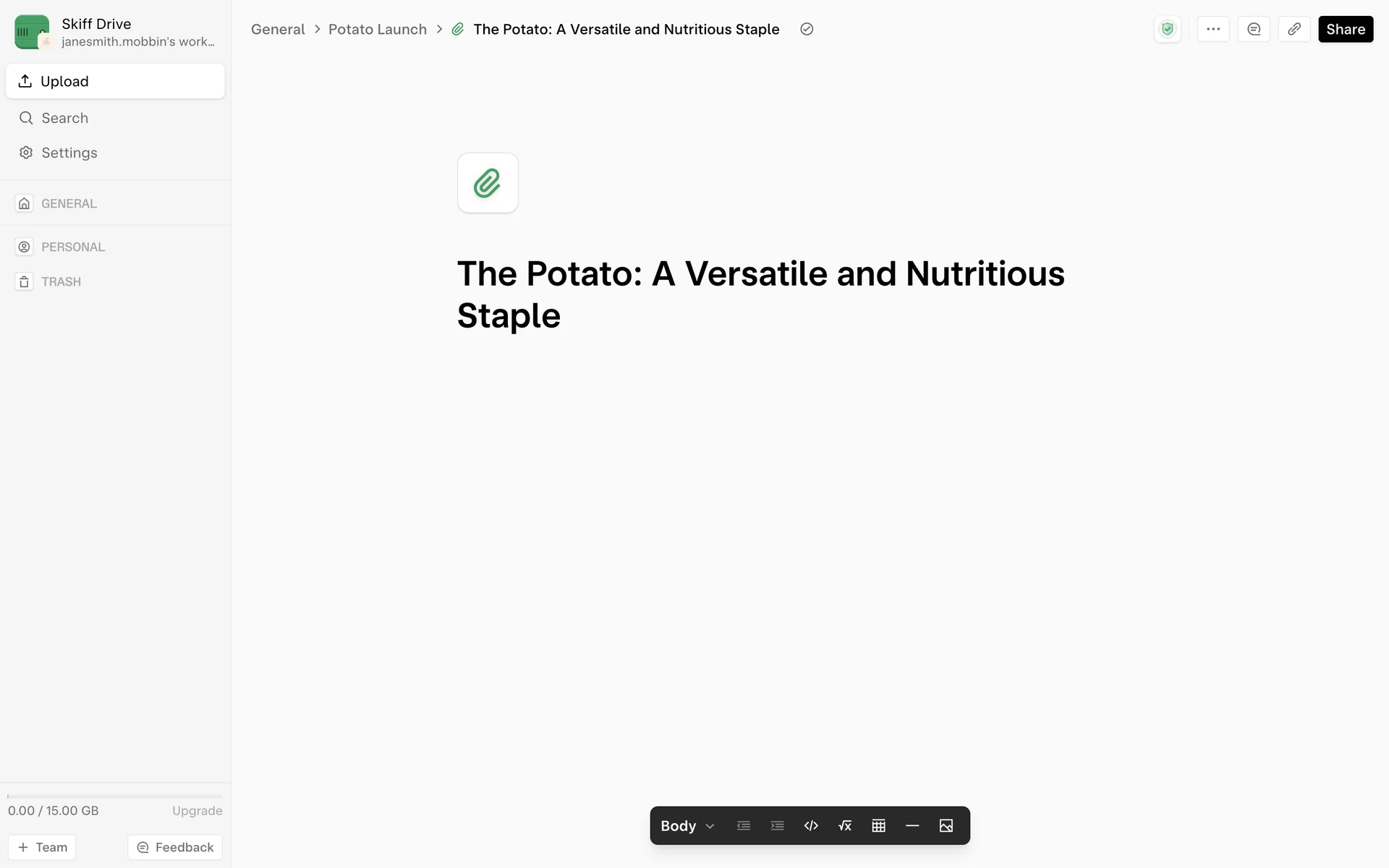
Task: Open the Personal section in sidebar
Action: pos(72,247)
